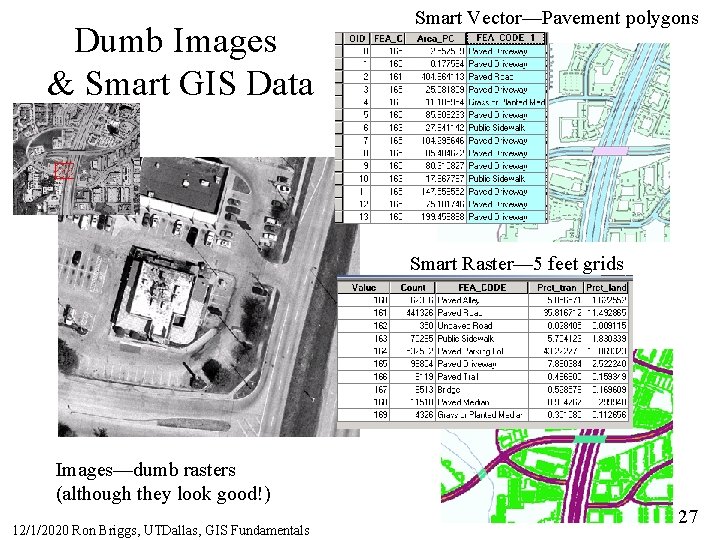Click the Value column header in the raster table
The height and width of the screenshot is (540, 720).
point(364,288)
